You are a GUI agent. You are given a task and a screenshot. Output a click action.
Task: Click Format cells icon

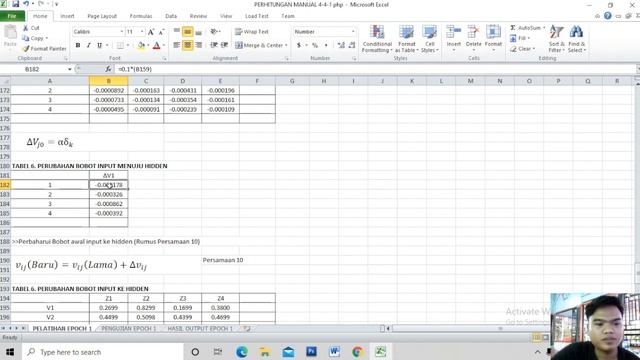[x=493, y=32]
